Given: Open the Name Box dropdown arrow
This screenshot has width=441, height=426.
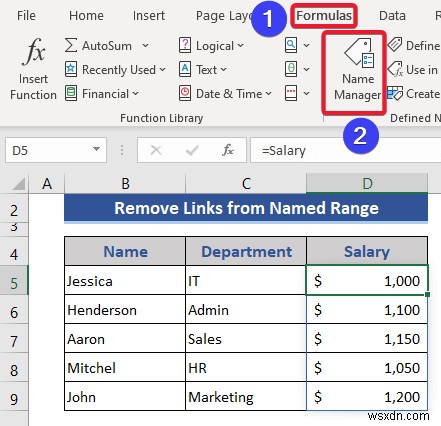Looking at the screenshot, I should (96, 149).
